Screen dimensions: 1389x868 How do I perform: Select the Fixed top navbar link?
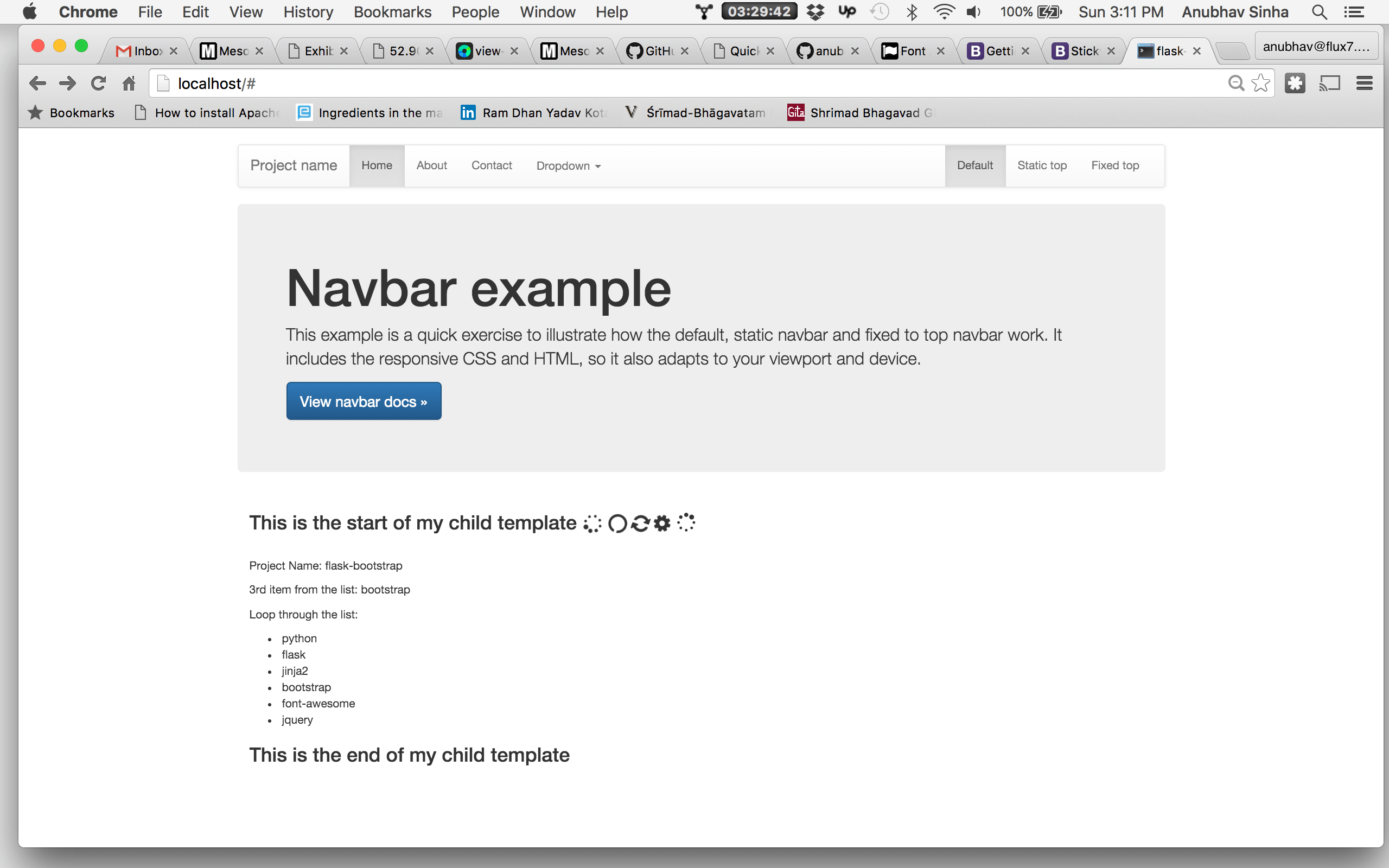point(1114,165)
